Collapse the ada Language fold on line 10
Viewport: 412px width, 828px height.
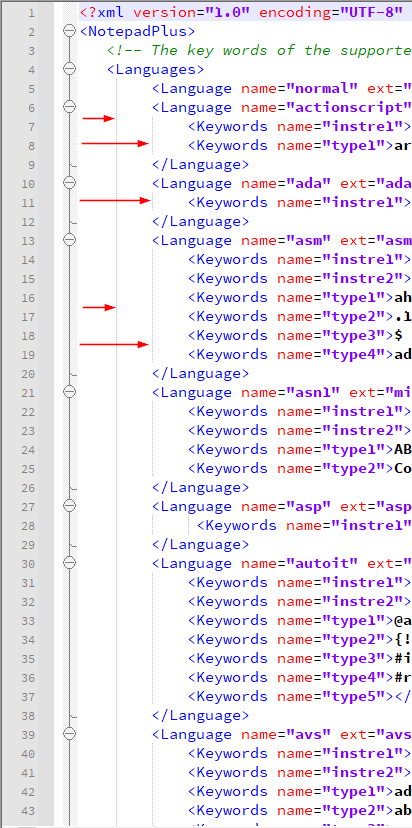(69, 184)
